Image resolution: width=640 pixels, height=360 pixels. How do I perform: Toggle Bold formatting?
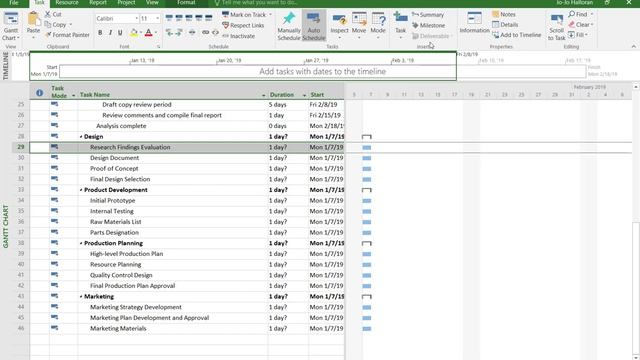100,33
